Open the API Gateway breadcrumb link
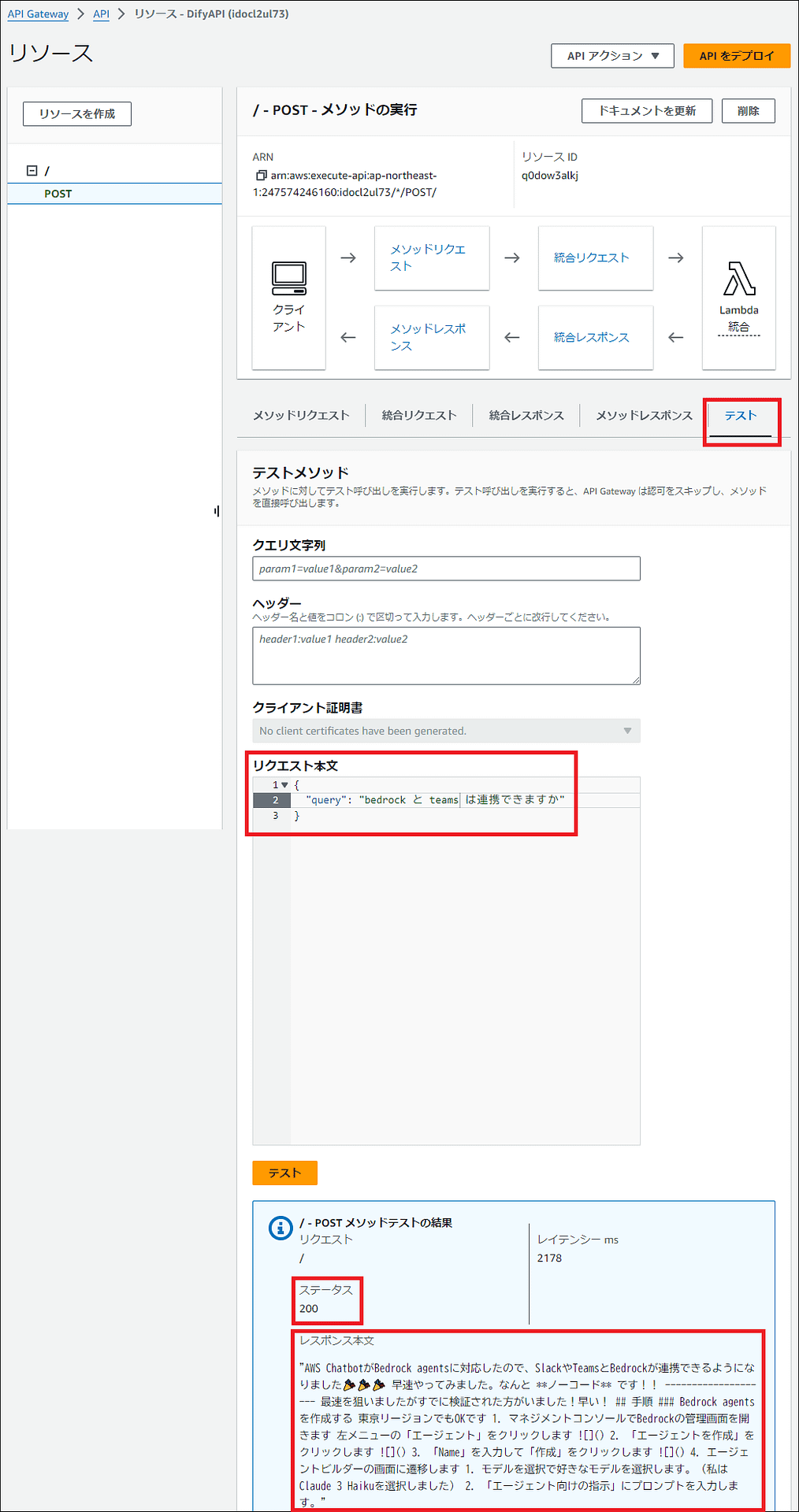Viewport: 799px width, 1512px height. [38, 14]
